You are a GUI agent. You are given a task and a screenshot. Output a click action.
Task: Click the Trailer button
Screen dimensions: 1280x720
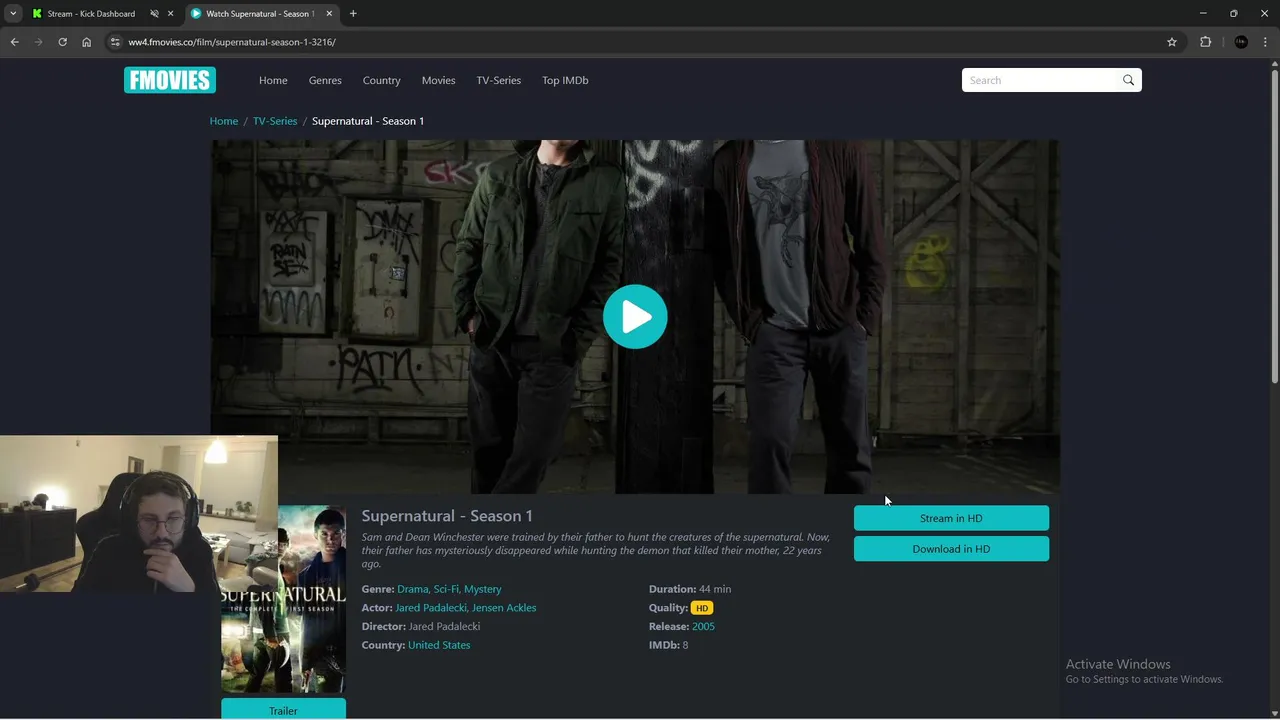[283, 710]
